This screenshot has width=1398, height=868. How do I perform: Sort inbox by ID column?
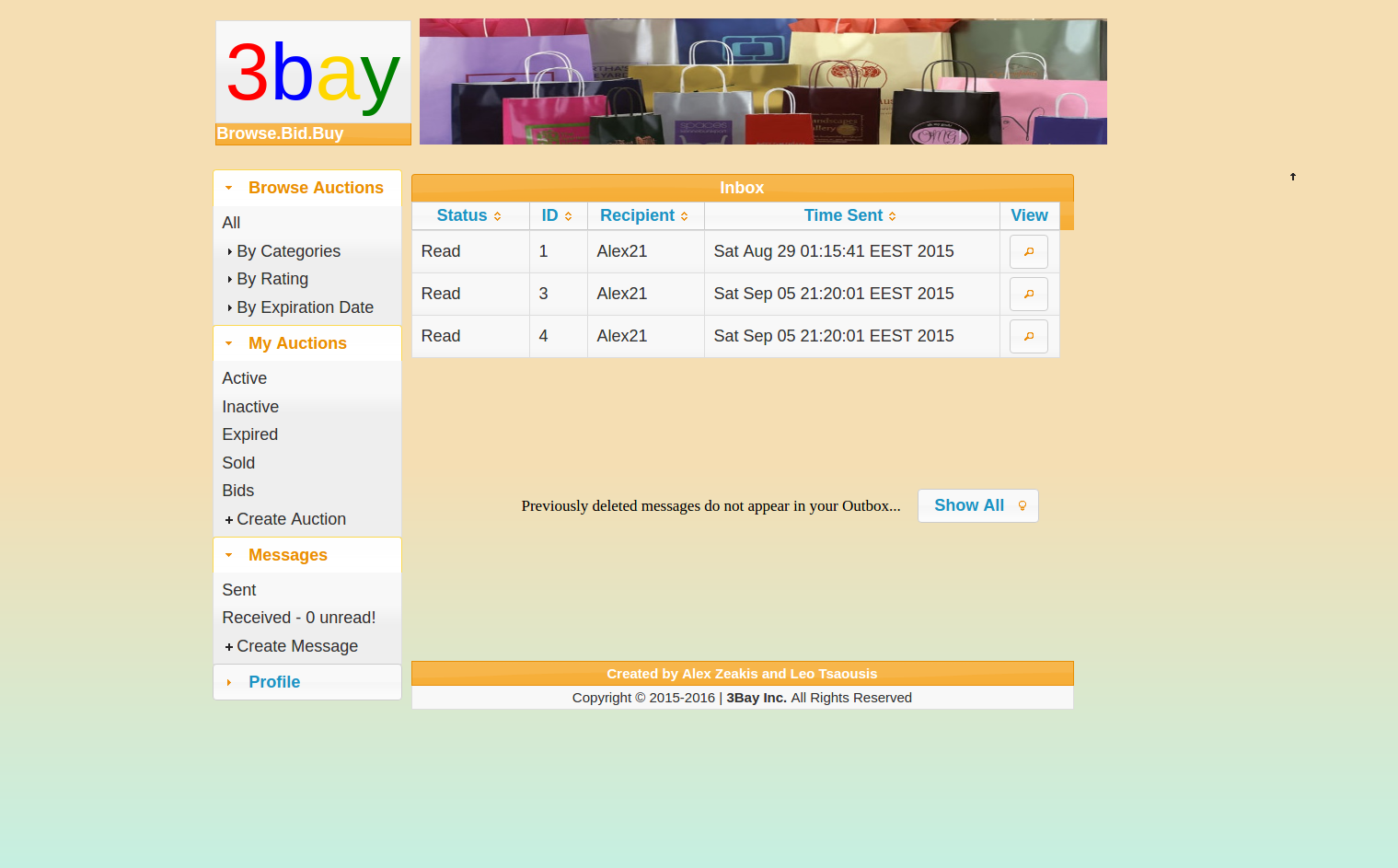tap(558, 215)
